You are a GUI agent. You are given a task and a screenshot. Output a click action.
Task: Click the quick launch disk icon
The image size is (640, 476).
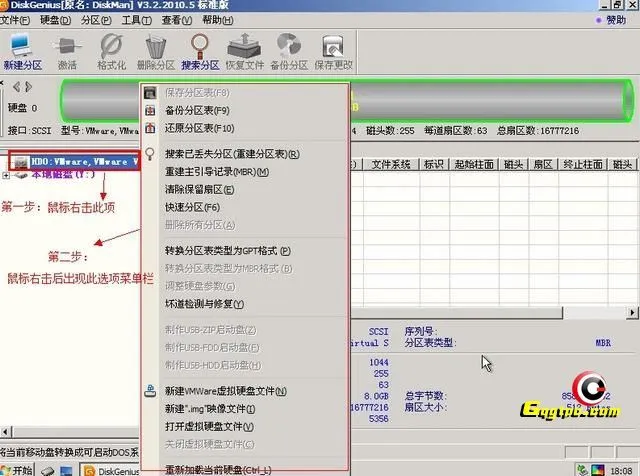point(47,471)
